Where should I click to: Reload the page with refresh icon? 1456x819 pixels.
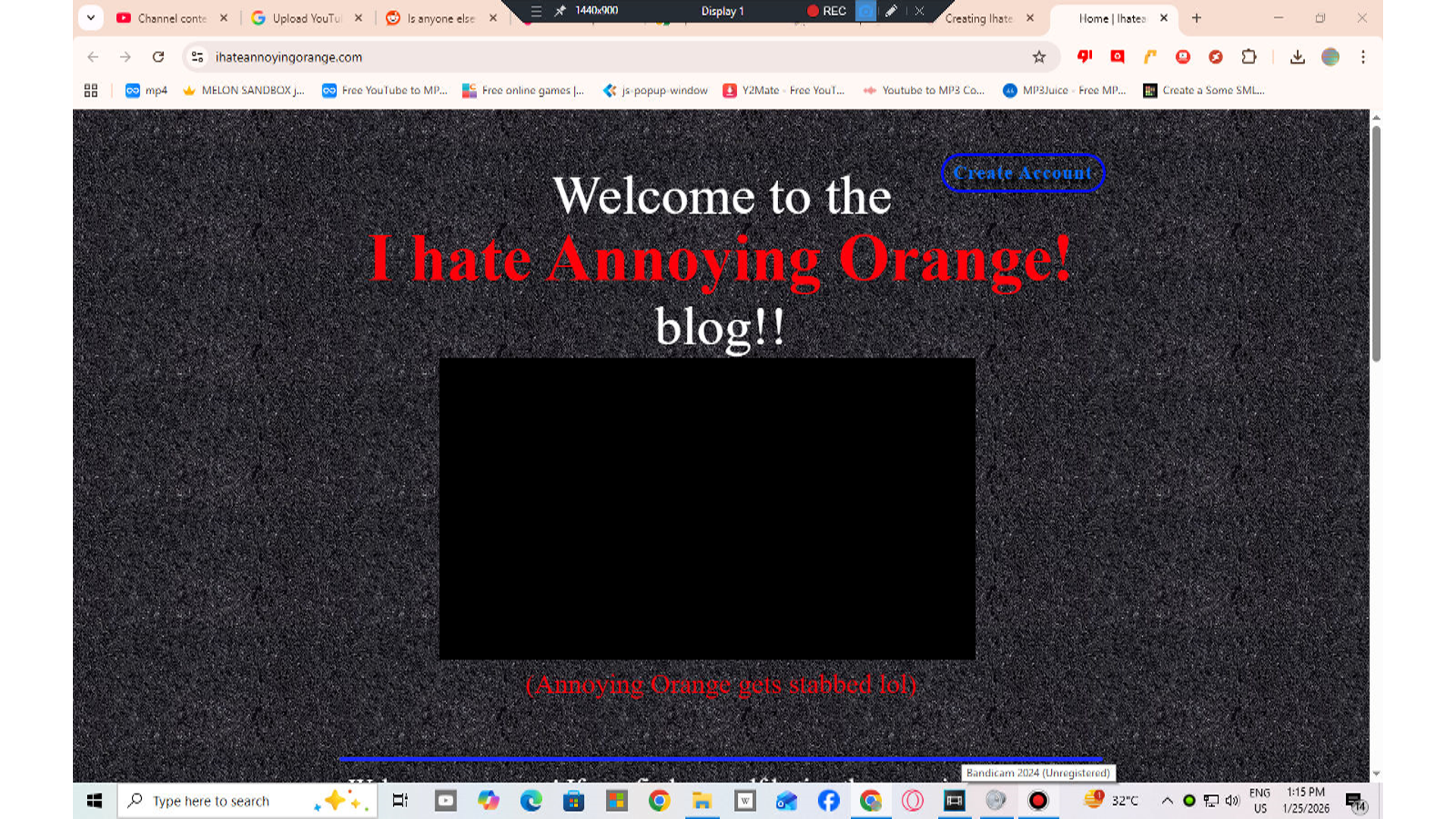[158, 57]
